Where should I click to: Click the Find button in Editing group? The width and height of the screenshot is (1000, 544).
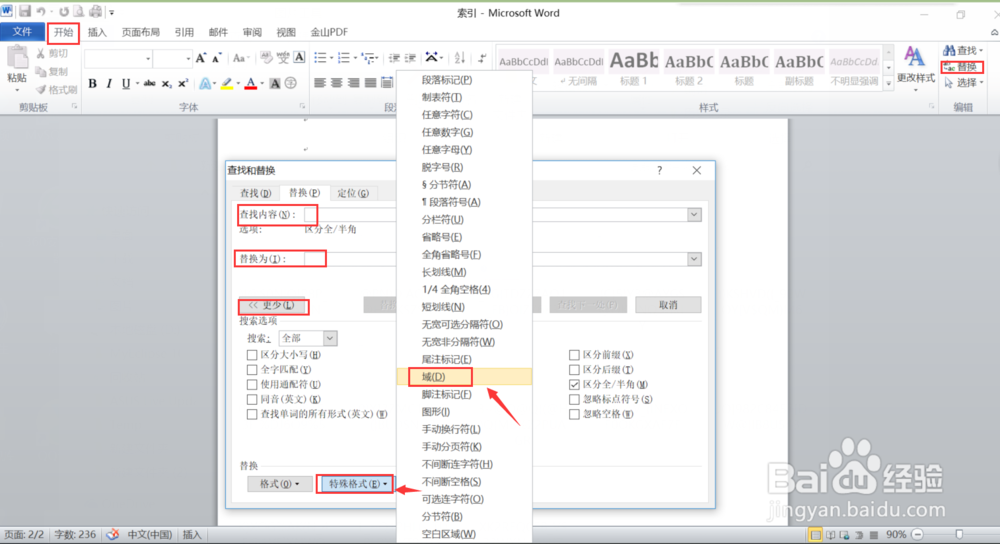tap(962, 50)
